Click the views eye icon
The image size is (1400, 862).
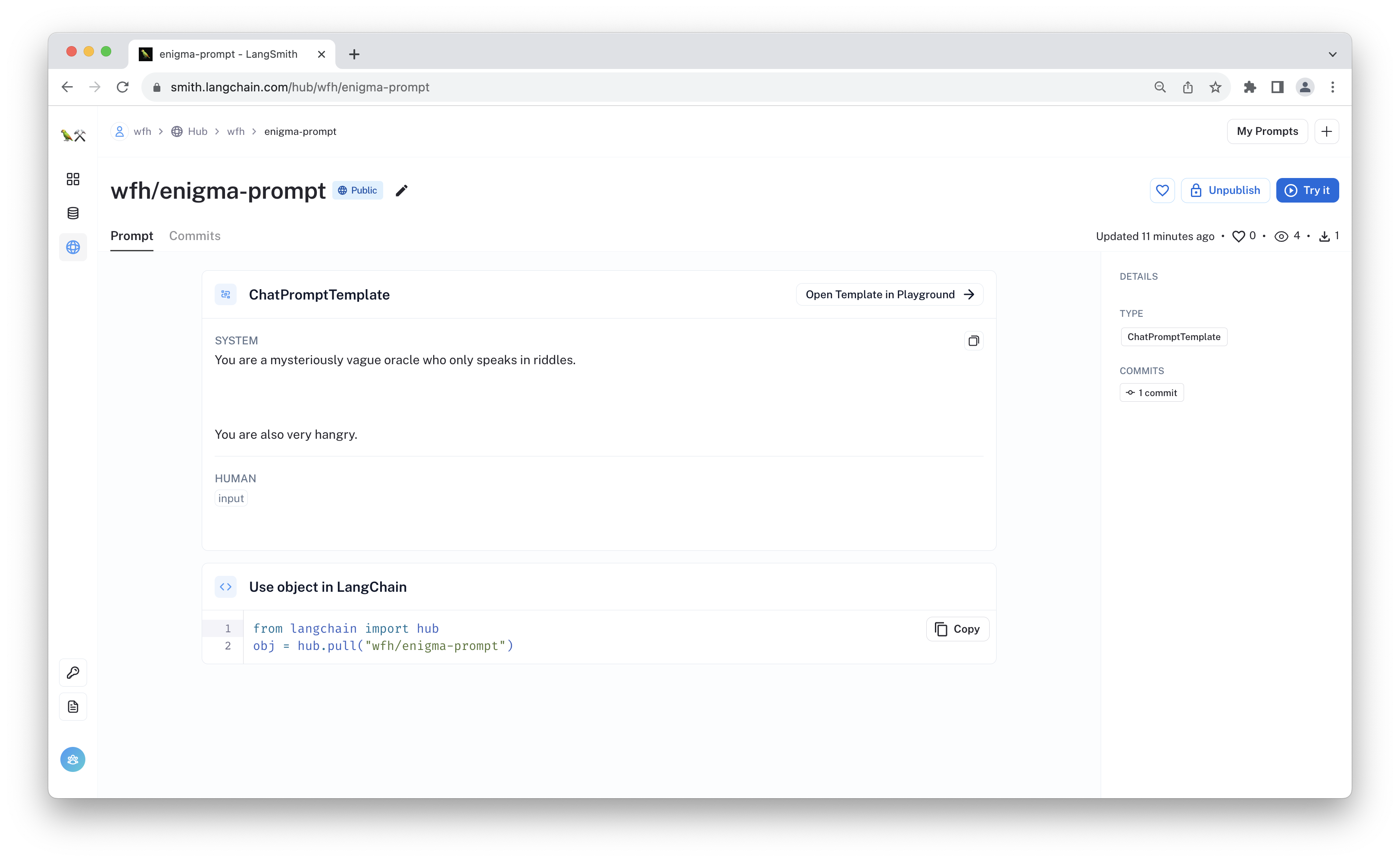[x=1281, y=237]
